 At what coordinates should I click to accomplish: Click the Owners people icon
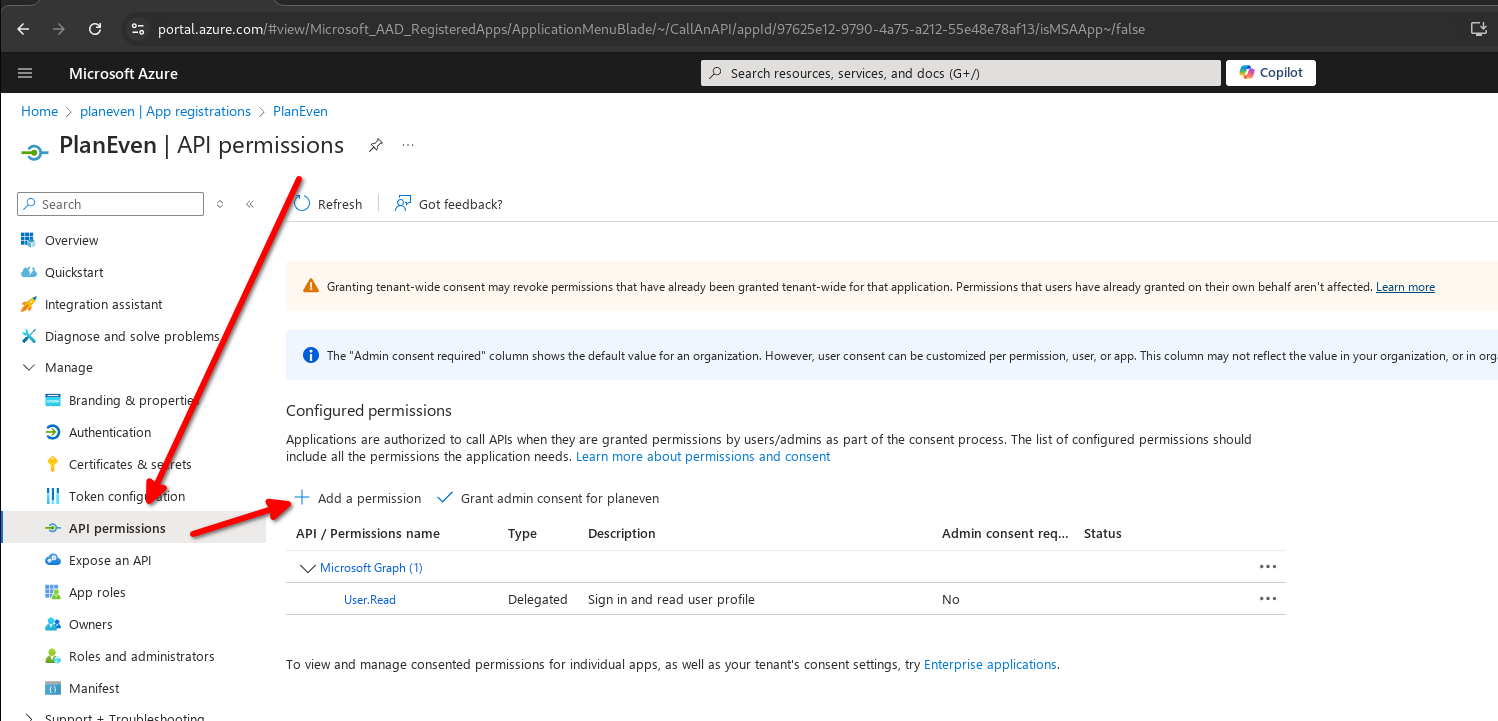click(53, 624)
